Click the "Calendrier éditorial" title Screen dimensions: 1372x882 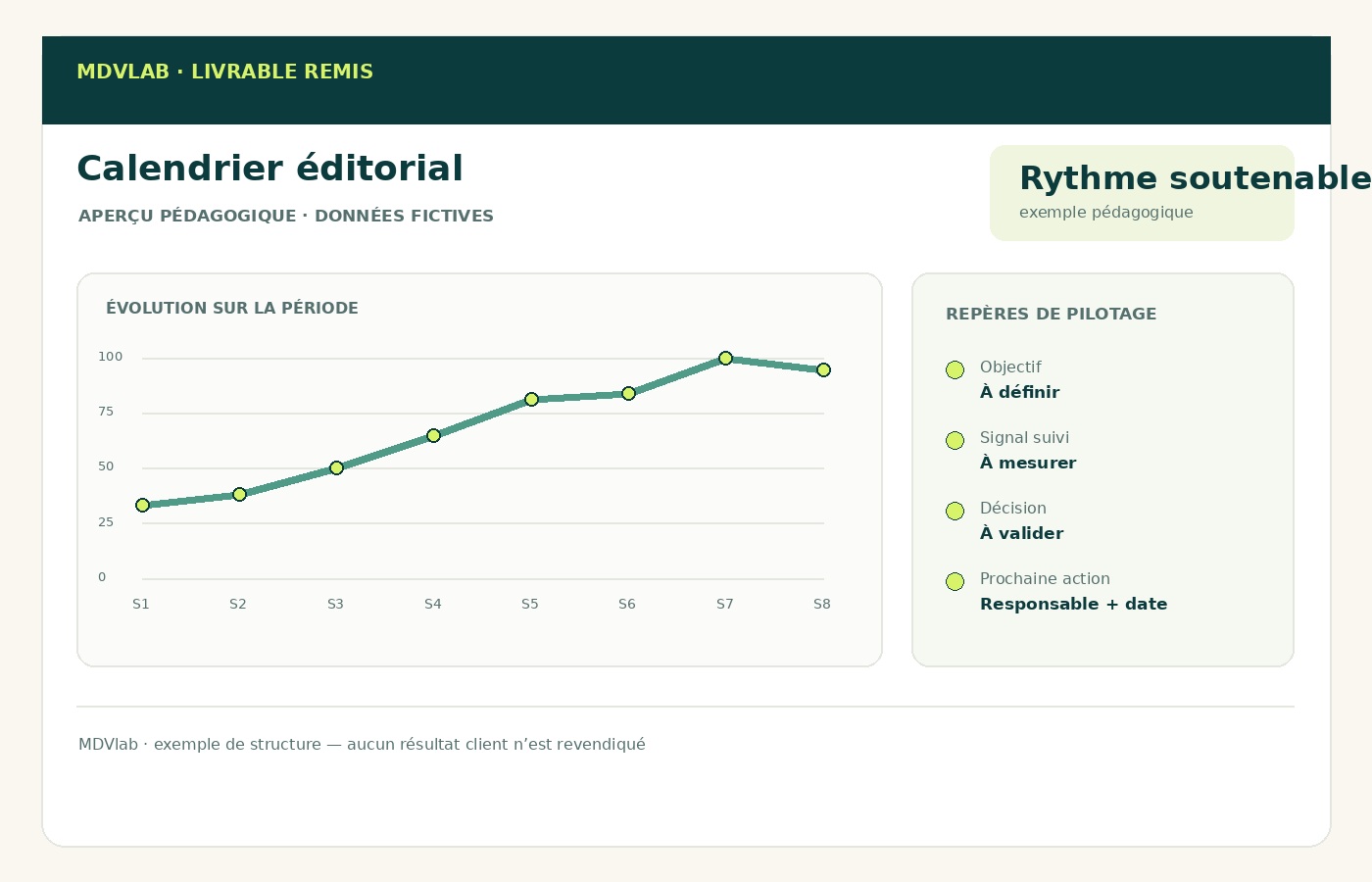coord(269,169)
